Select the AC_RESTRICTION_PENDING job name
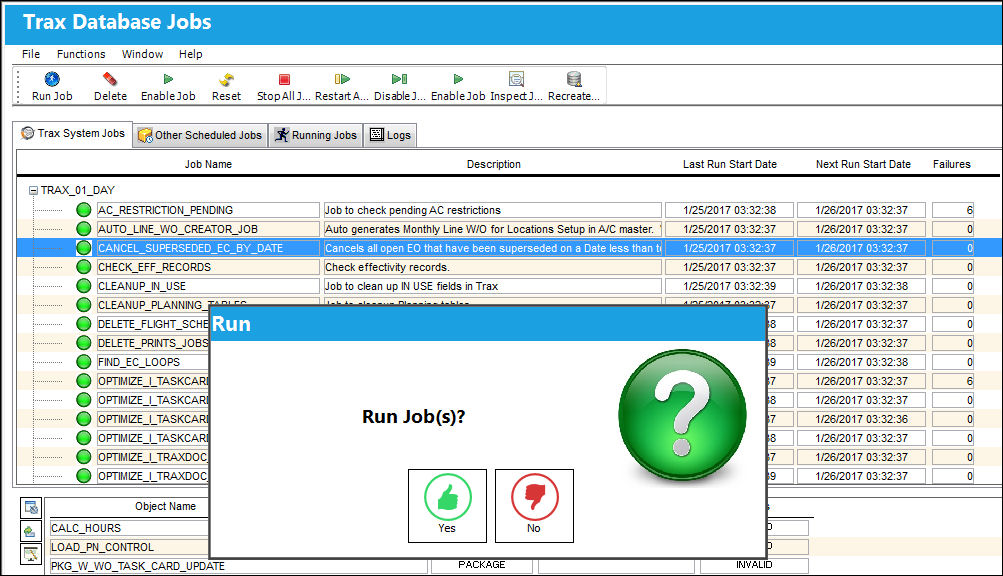1003x576 pixels. (x=208, y=210)
